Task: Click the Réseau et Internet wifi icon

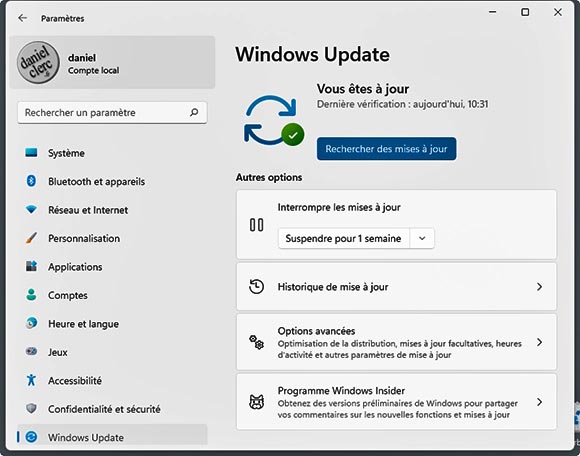Action: (31, 209)
